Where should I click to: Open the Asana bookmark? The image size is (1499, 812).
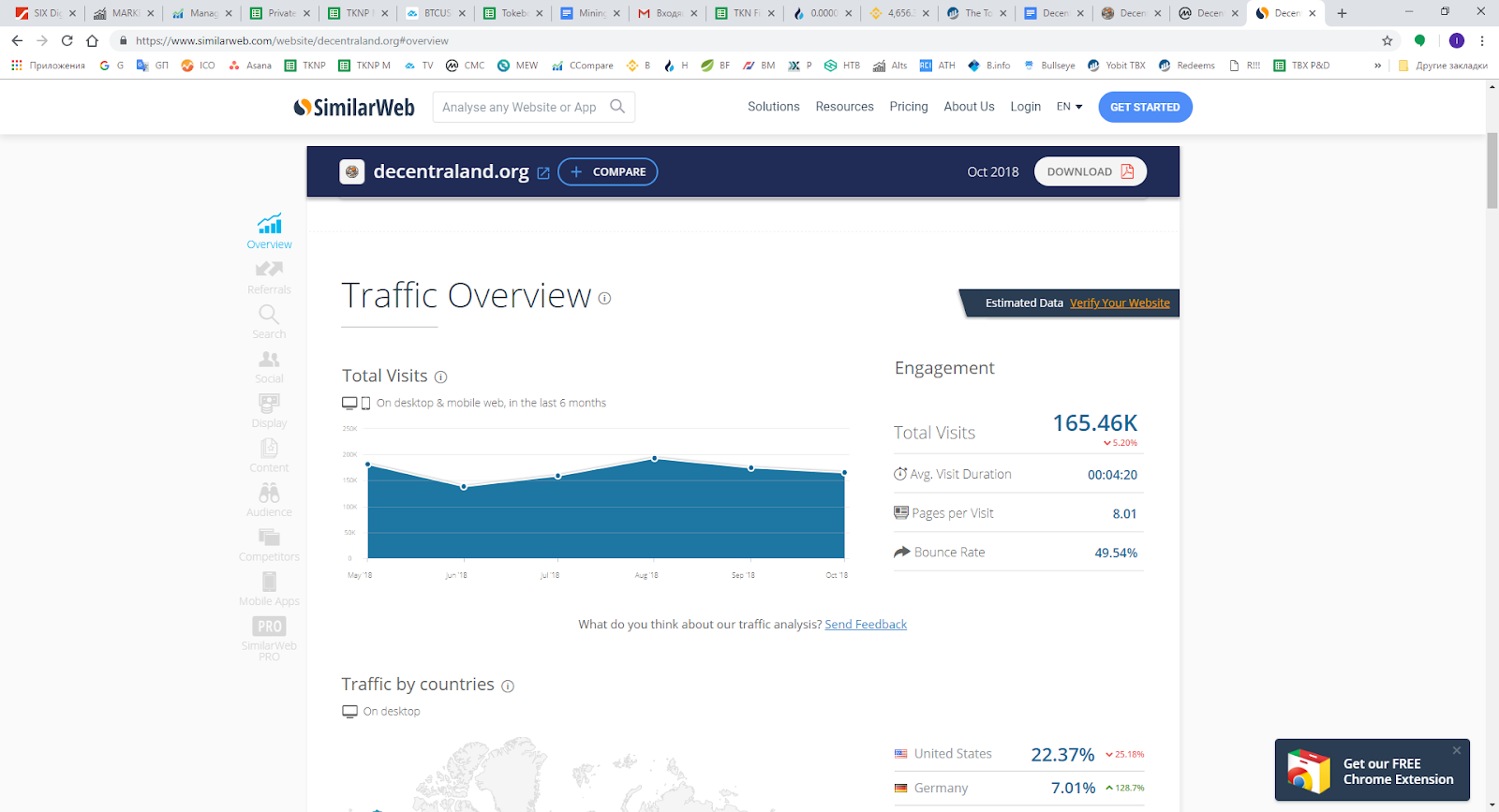[x=250, y=66]
